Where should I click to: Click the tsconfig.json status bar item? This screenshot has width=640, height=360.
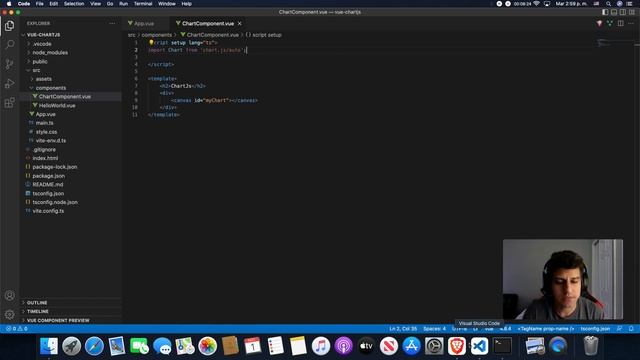[x=595, y=329]
